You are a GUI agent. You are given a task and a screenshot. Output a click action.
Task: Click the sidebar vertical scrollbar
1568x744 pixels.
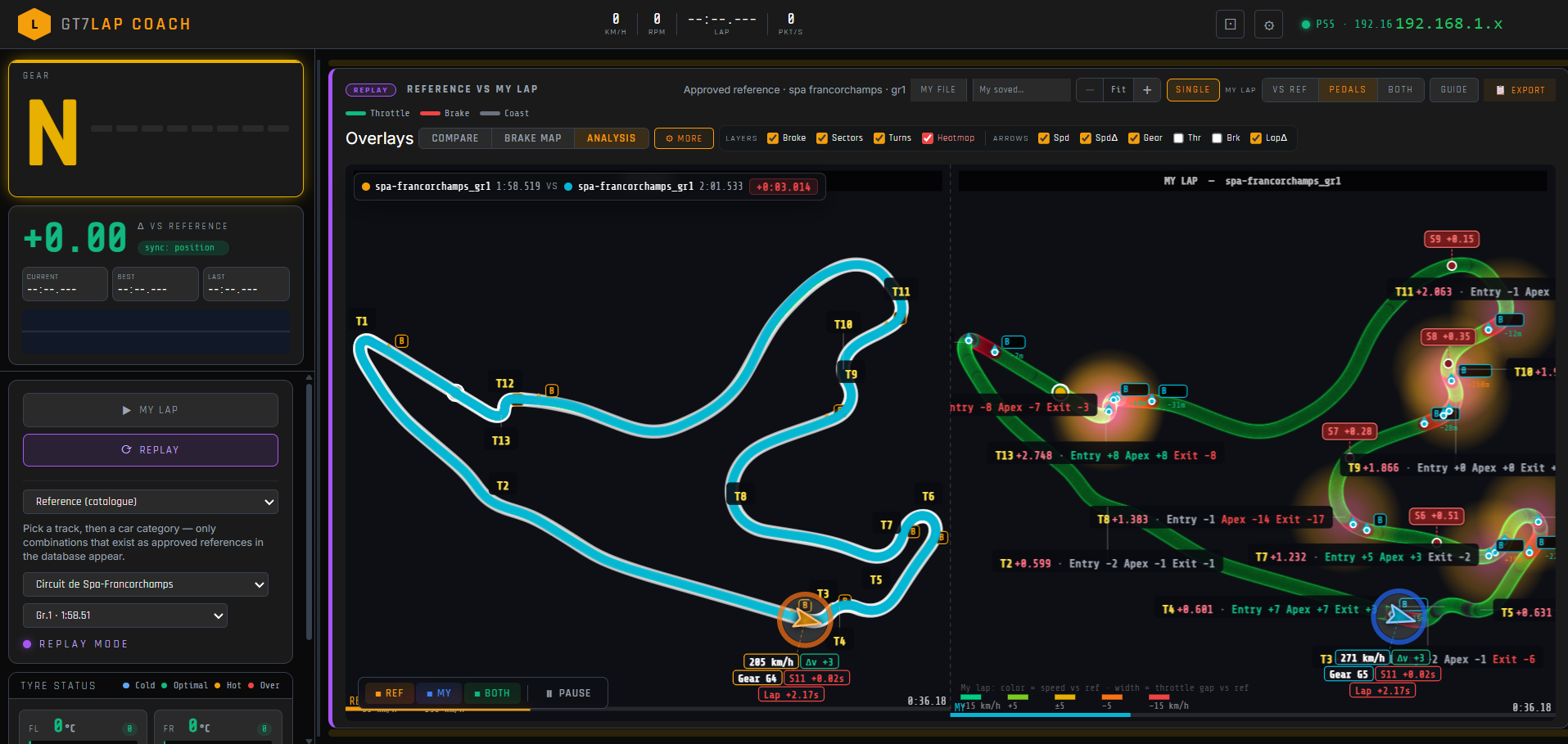click(x=309, y=512)
